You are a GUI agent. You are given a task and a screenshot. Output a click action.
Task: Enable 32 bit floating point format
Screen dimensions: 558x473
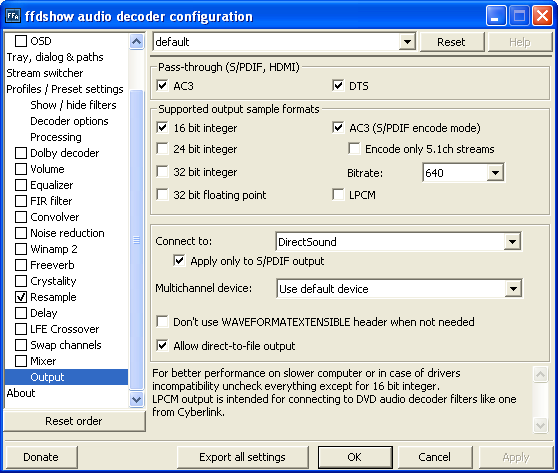162,195
